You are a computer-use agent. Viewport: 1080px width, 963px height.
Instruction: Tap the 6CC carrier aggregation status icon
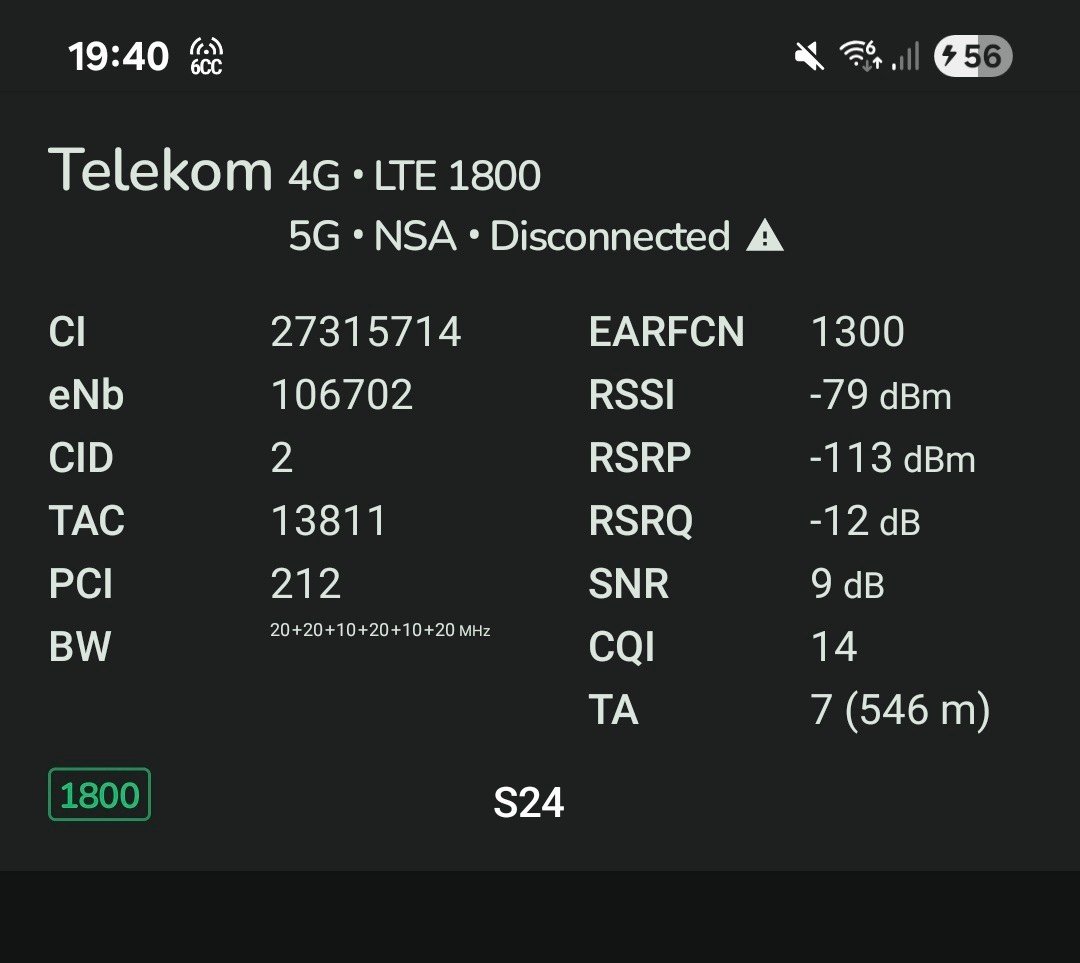(206, 56)
